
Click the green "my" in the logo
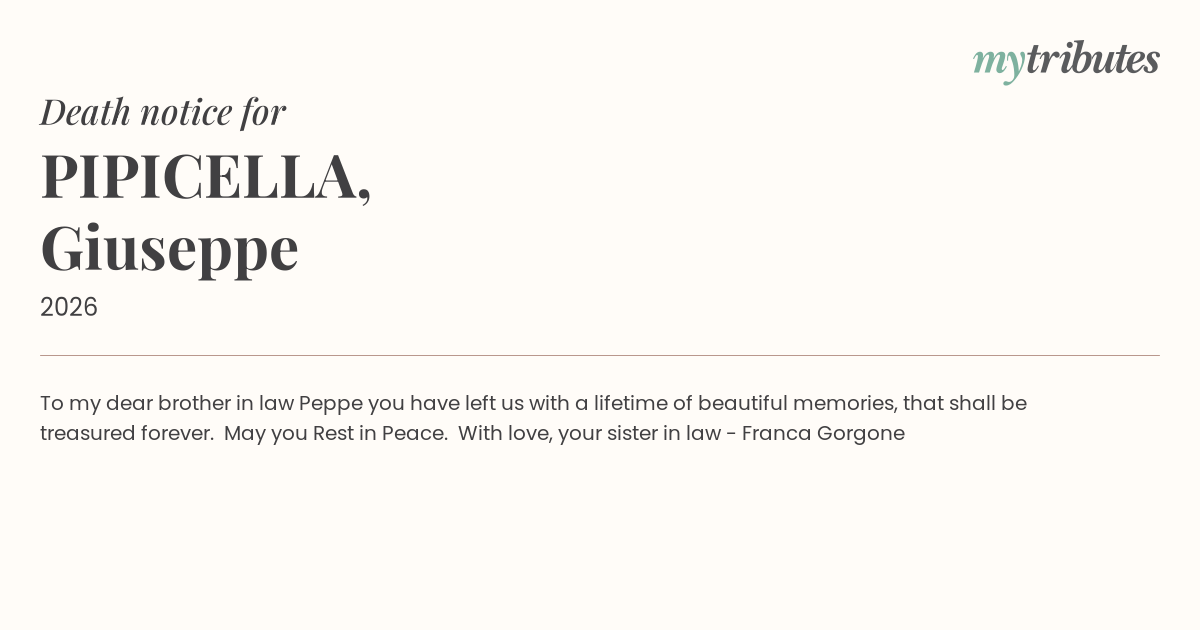coord(998,61)
